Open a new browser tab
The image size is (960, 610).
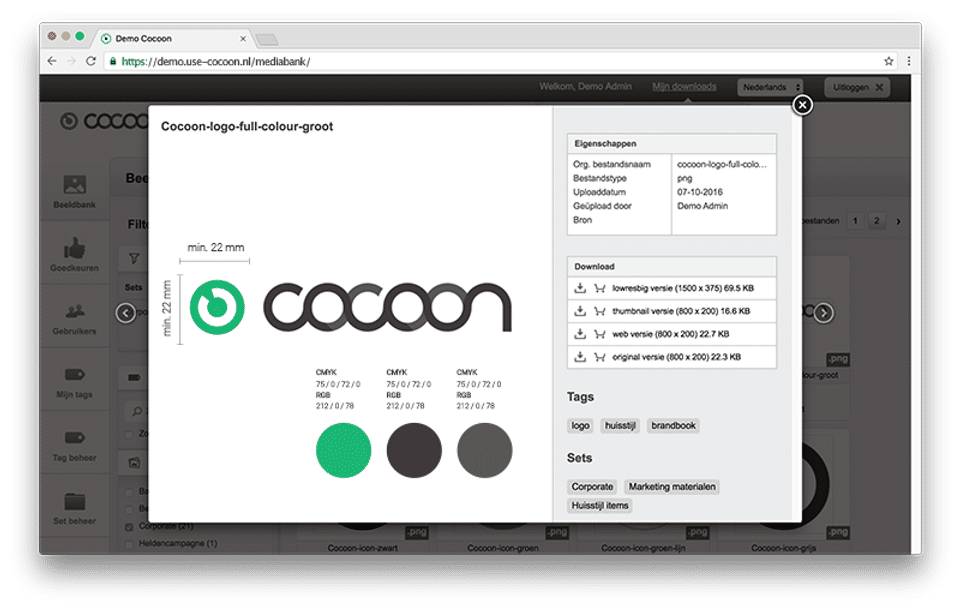click(267, 40)
